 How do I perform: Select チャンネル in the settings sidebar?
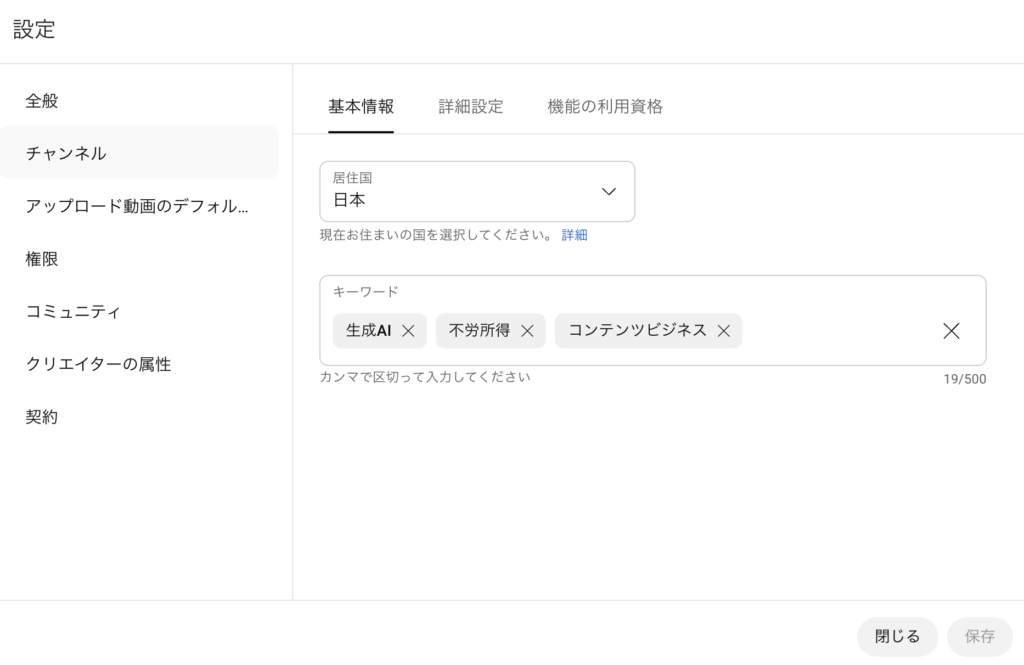[66, 153]
